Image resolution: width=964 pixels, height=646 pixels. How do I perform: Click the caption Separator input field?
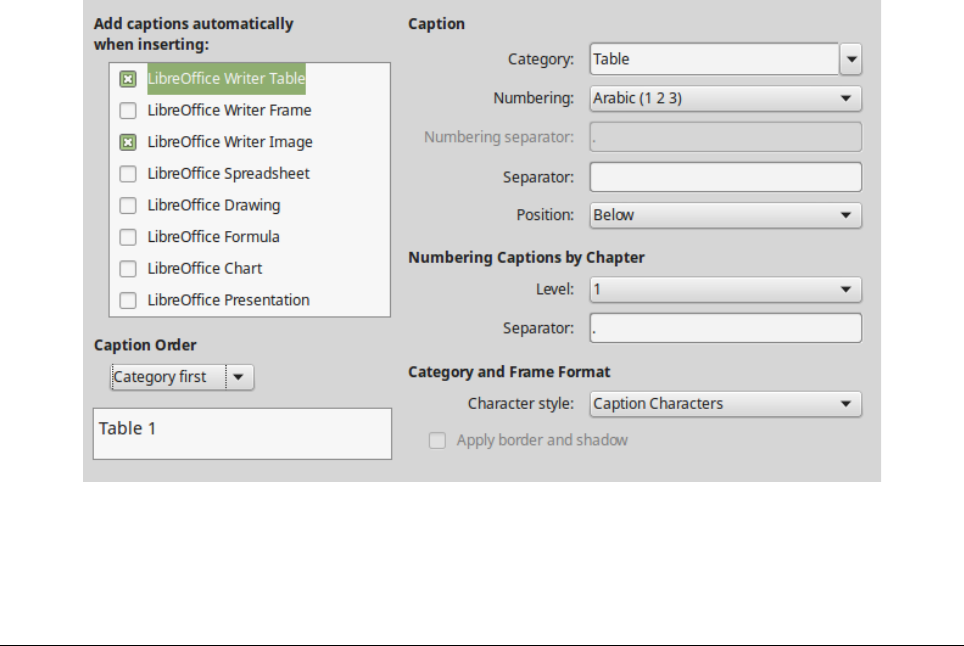tap(725, 177)
